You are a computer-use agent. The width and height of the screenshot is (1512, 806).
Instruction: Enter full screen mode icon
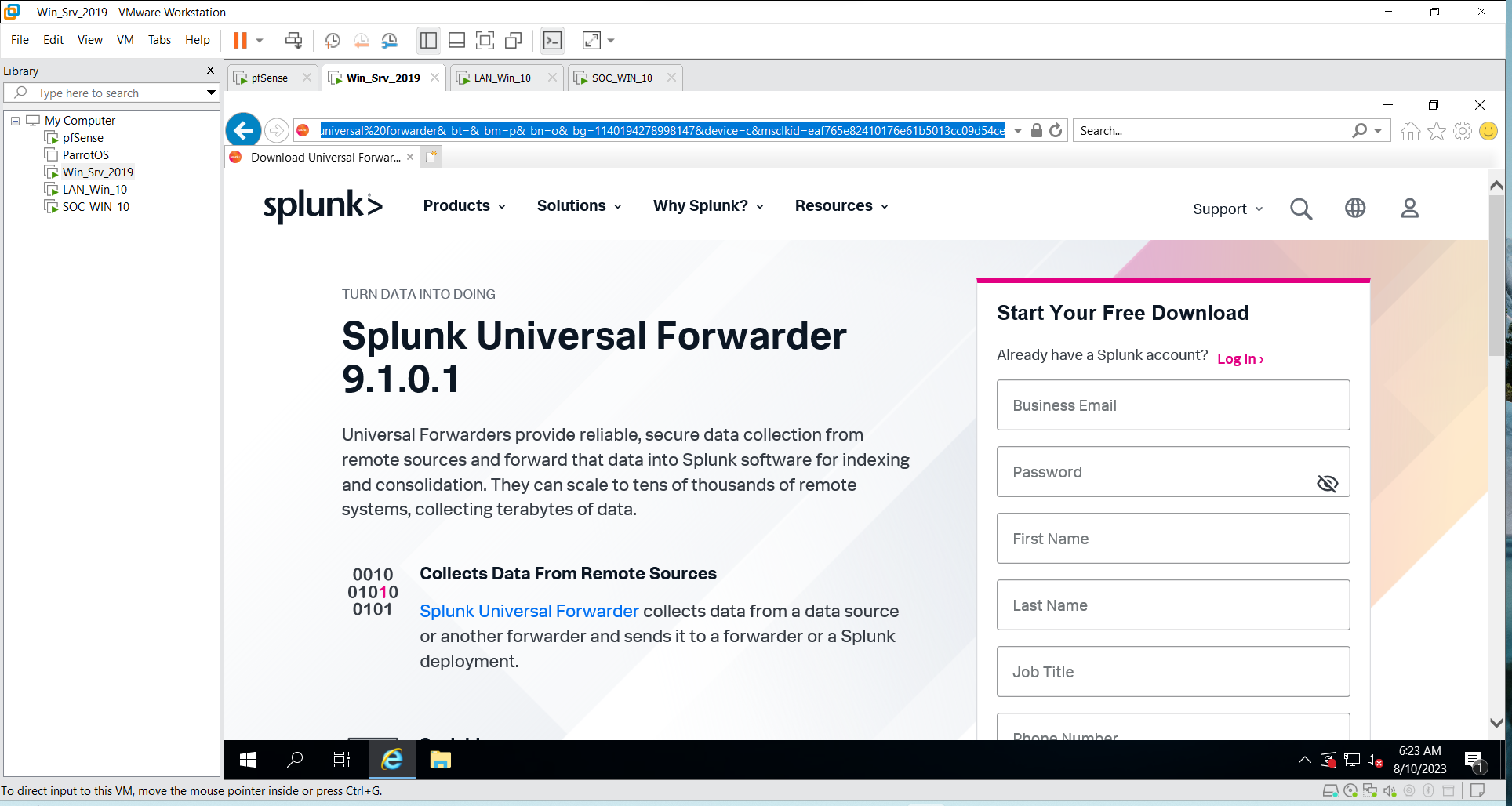(485, 40)
